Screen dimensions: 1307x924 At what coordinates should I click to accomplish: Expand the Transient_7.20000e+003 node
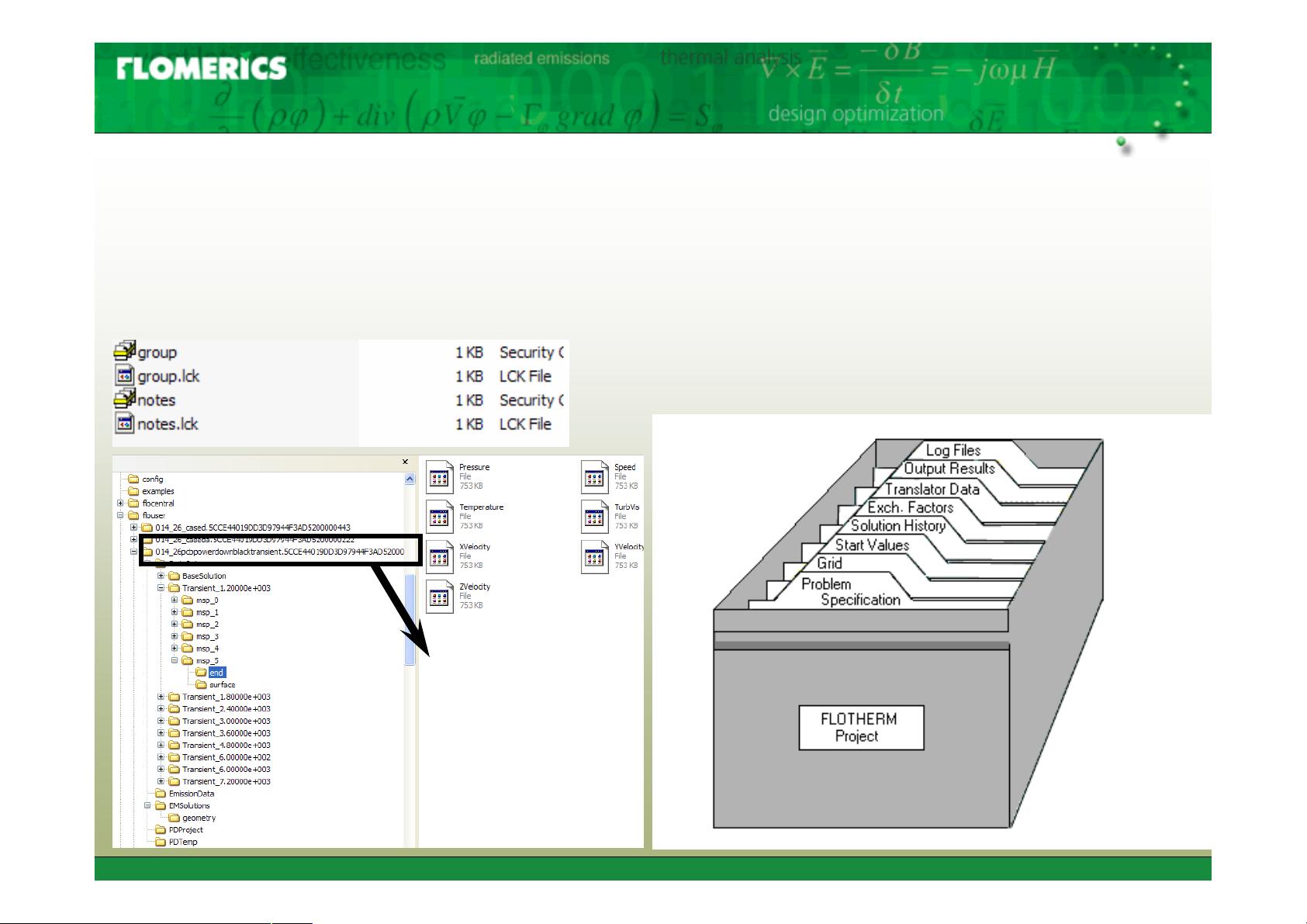coord(161,781)
